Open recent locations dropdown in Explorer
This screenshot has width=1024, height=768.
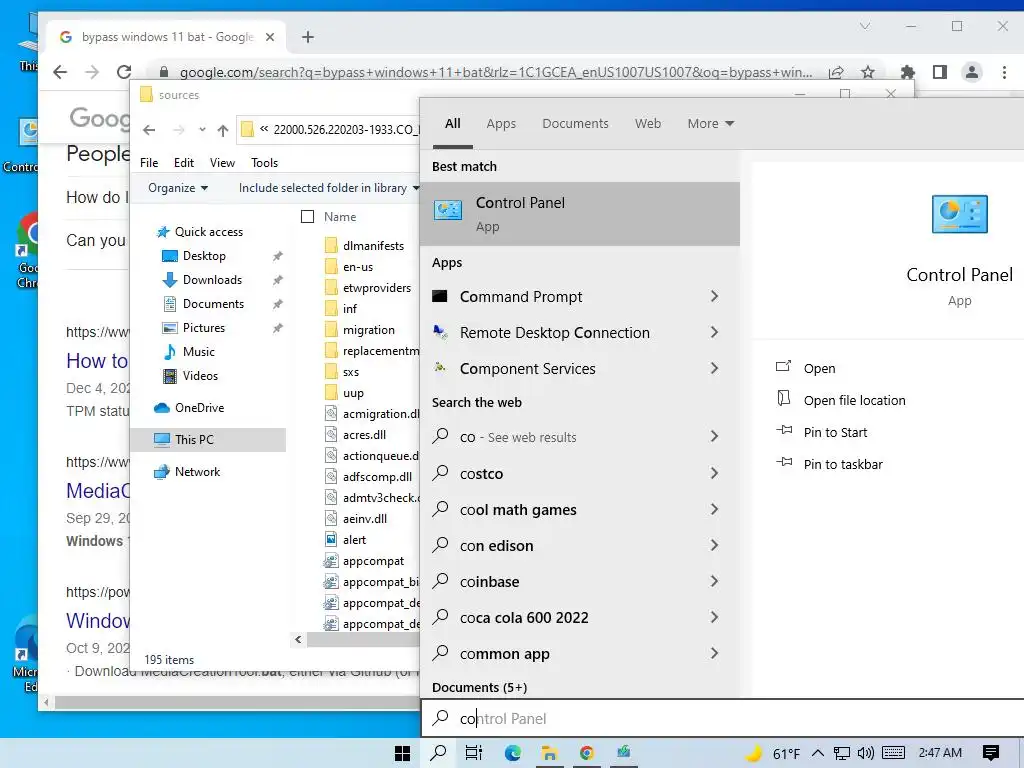202,129
